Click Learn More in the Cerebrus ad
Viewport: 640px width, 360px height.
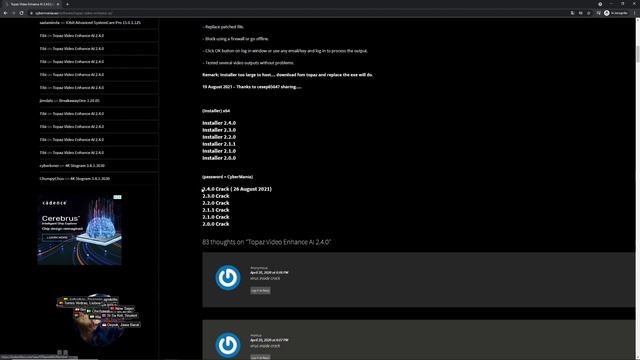pyautogui.click(x=57, y=238)
